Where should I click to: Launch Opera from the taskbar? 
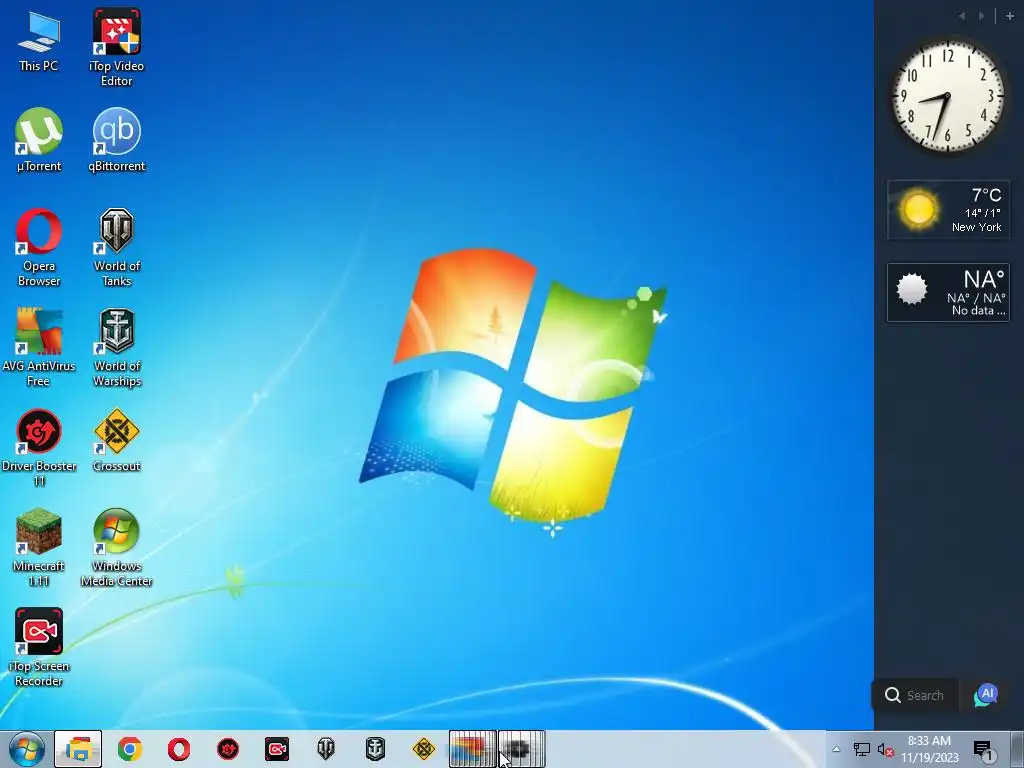(179, 749)
